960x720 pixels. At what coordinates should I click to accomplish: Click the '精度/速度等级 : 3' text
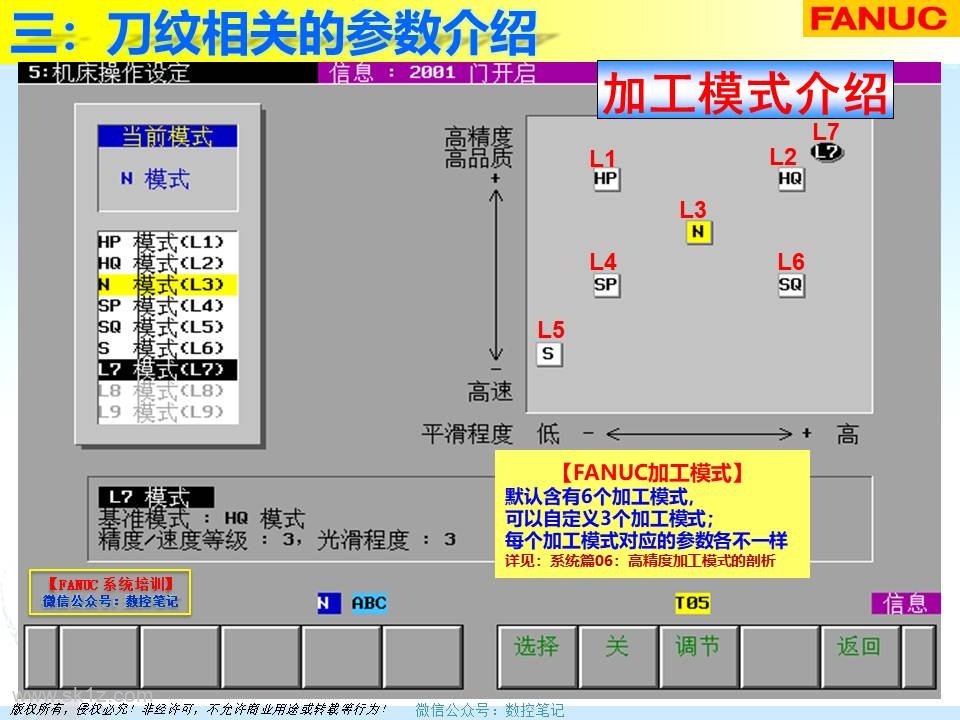[x=198, y=540]
